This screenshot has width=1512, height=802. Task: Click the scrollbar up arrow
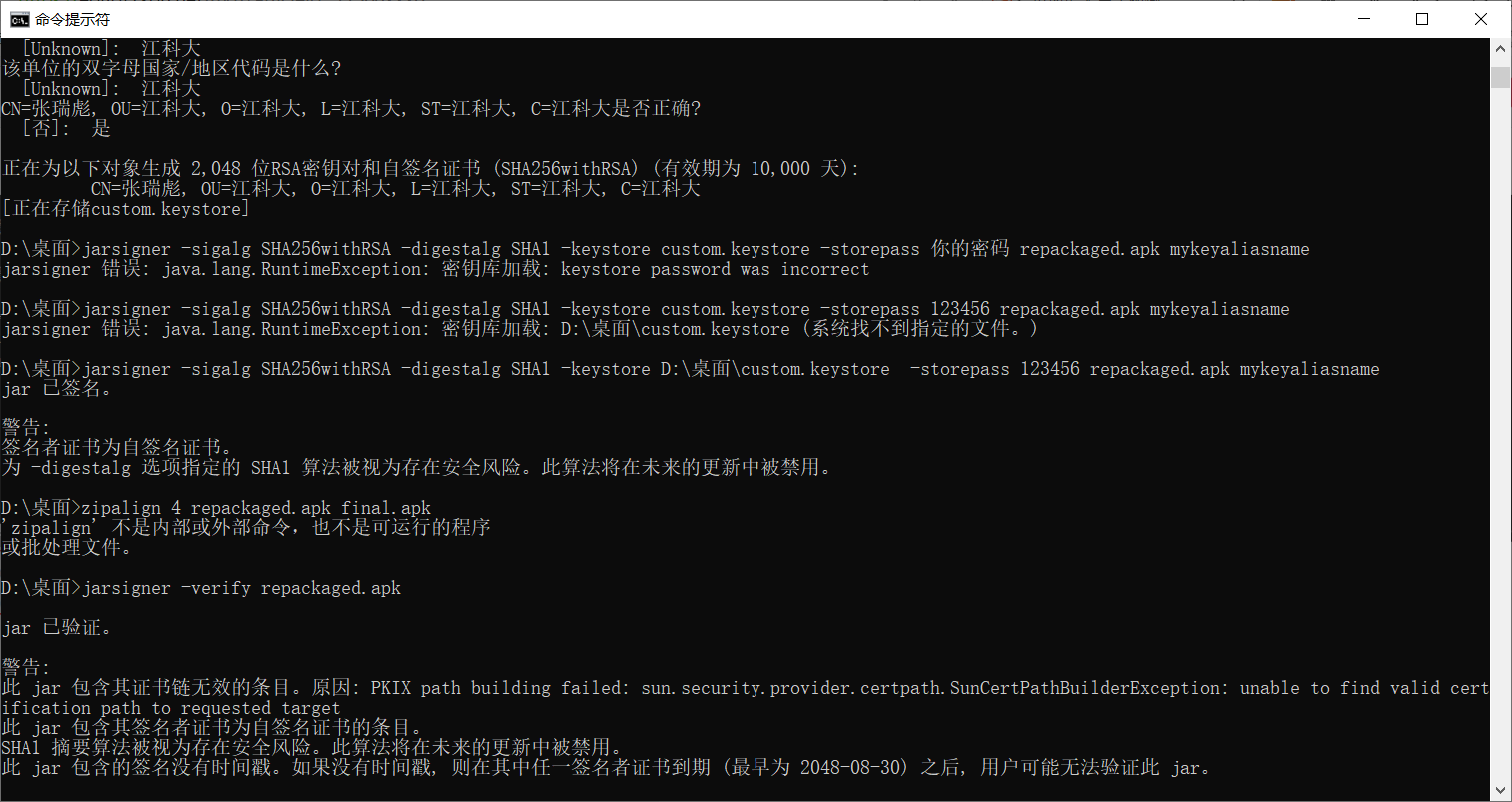point(1501,48)
